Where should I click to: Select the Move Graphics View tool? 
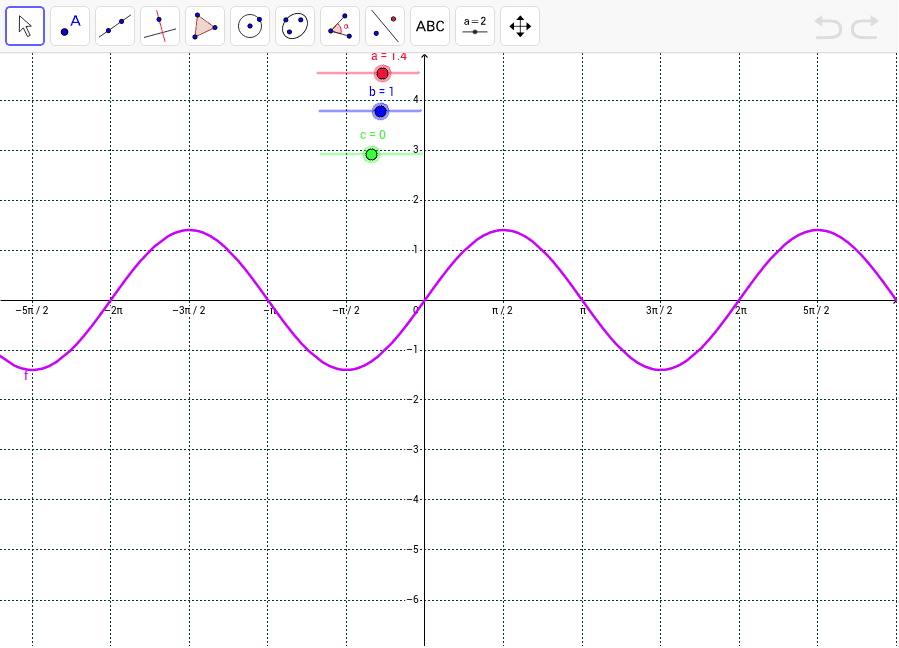[x=519, y=25]
